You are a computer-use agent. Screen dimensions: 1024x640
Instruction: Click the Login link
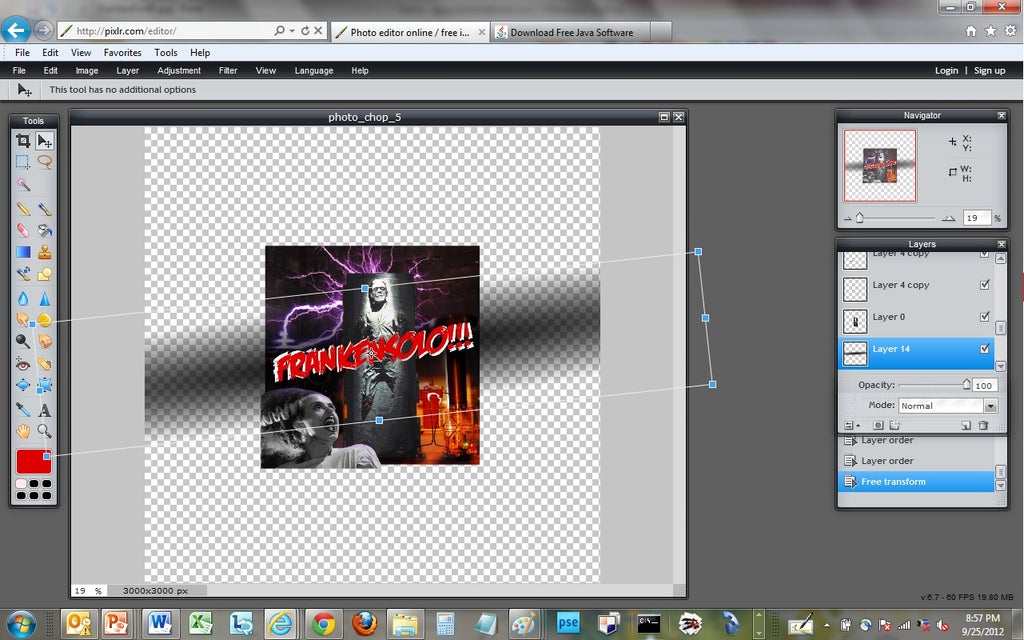click(x=946, y=71)
